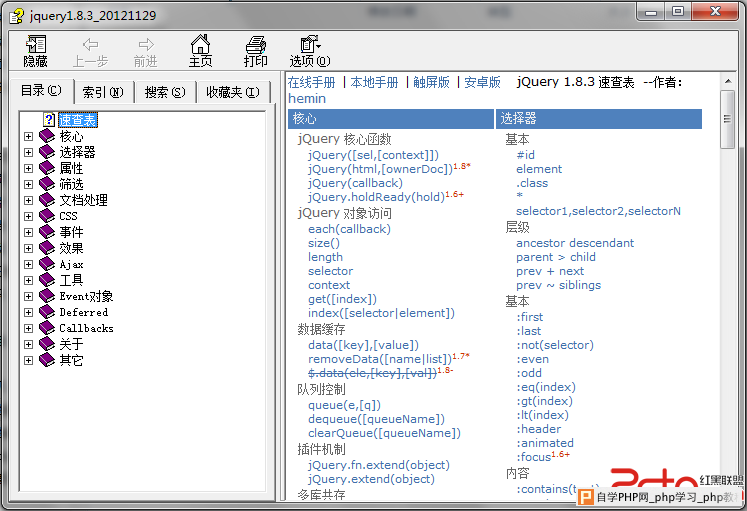Viewport: 747px width, 511px height.
Task: Open the ancestor descendant selector link
Action: click(x=575, y=243)
